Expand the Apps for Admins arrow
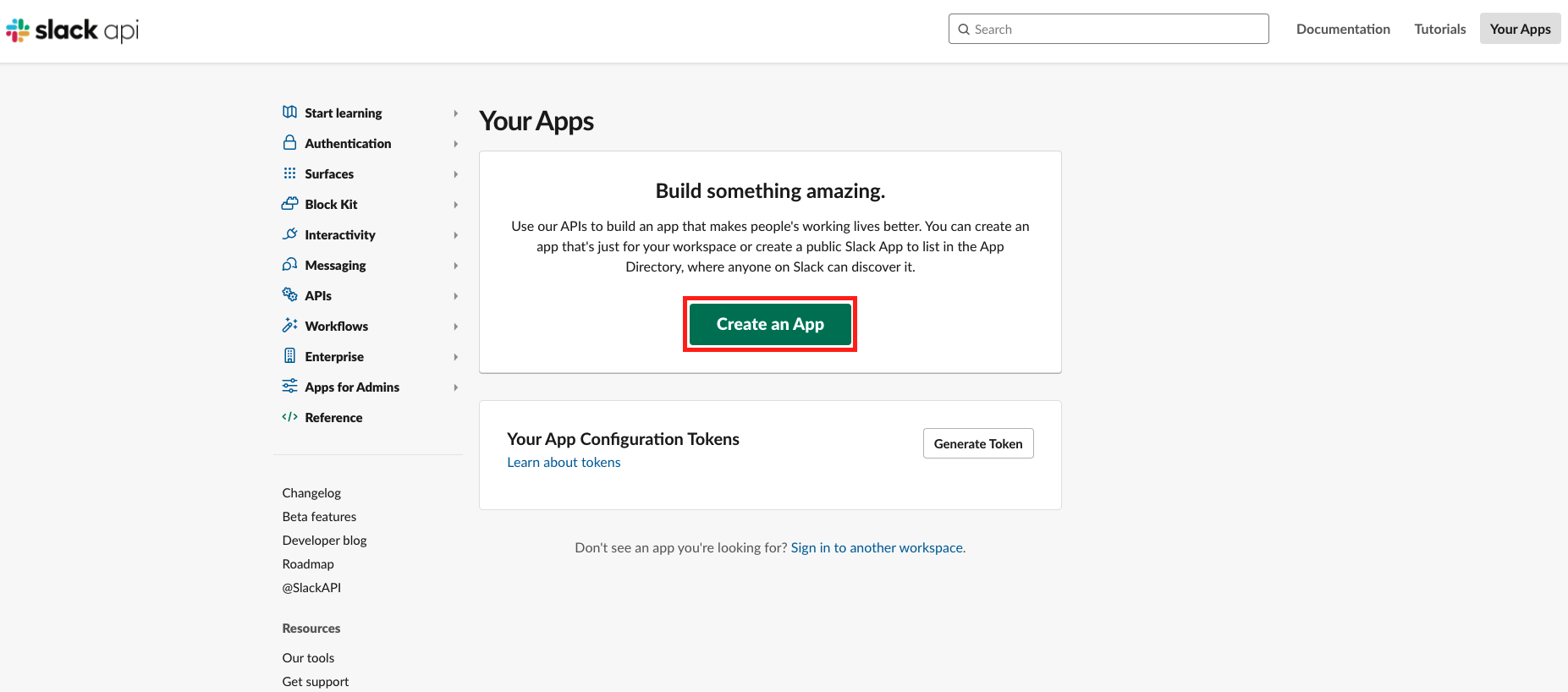 455,387
